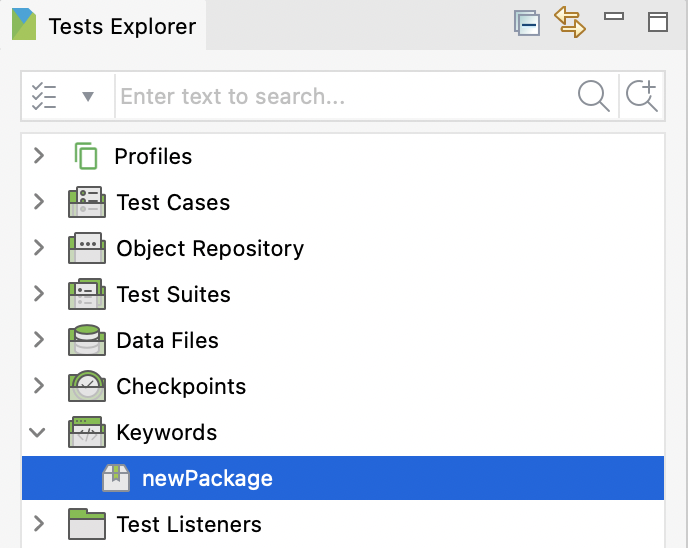
Task: Click the Data Files database icon
Action: click(x=87, y=340)
